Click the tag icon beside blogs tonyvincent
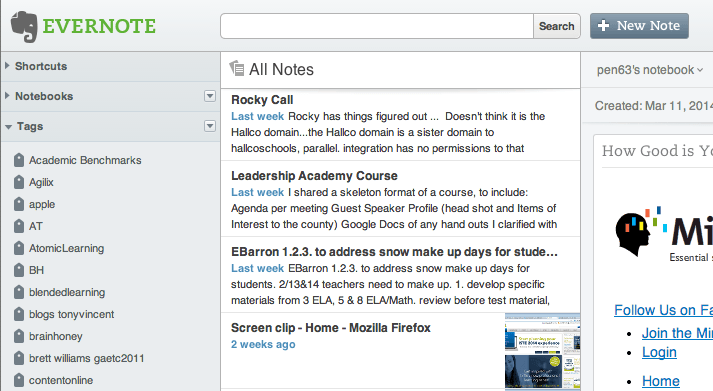The height and width of the screenshot is (391, 713). (19, 314)
